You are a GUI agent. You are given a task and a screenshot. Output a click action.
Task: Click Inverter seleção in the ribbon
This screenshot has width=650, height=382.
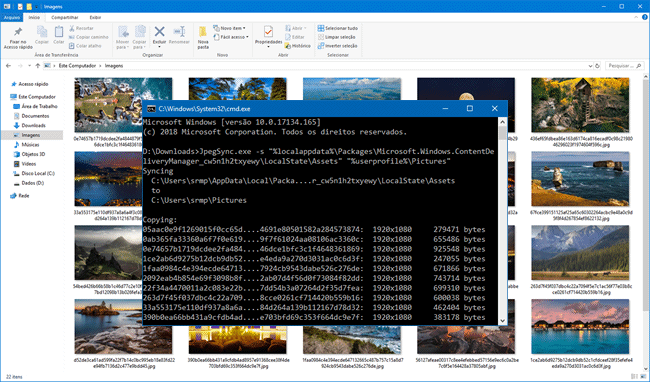tap(337, 46)
